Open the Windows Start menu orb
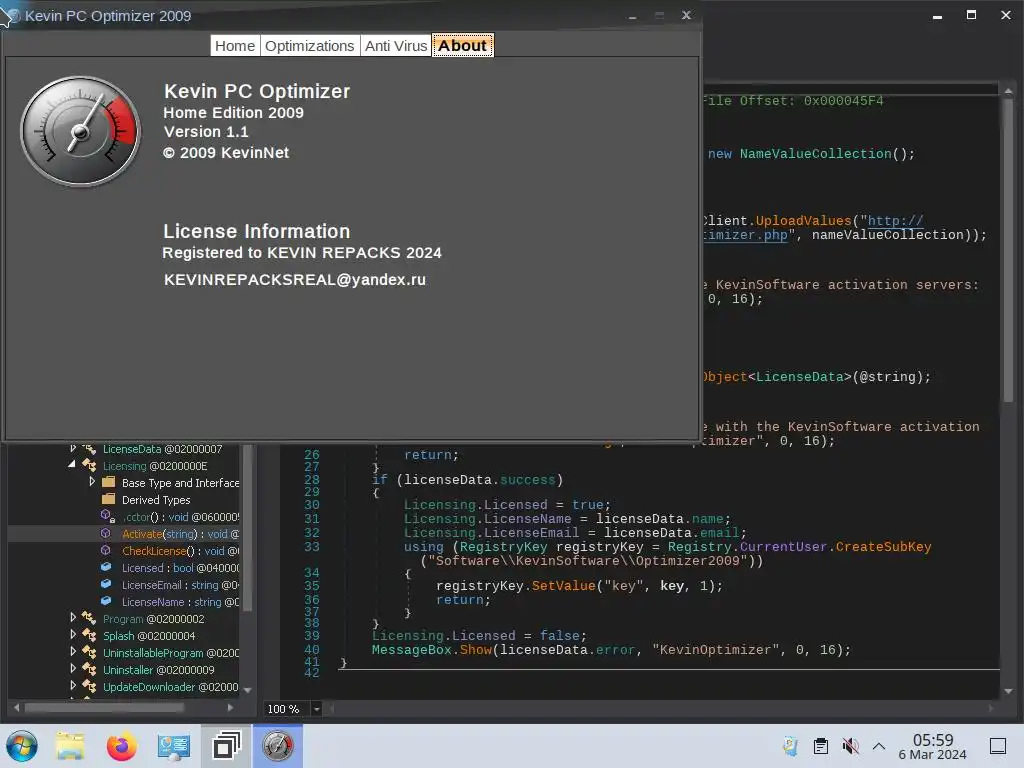This screenshot has height=768, width=1024. pos(22,746)
